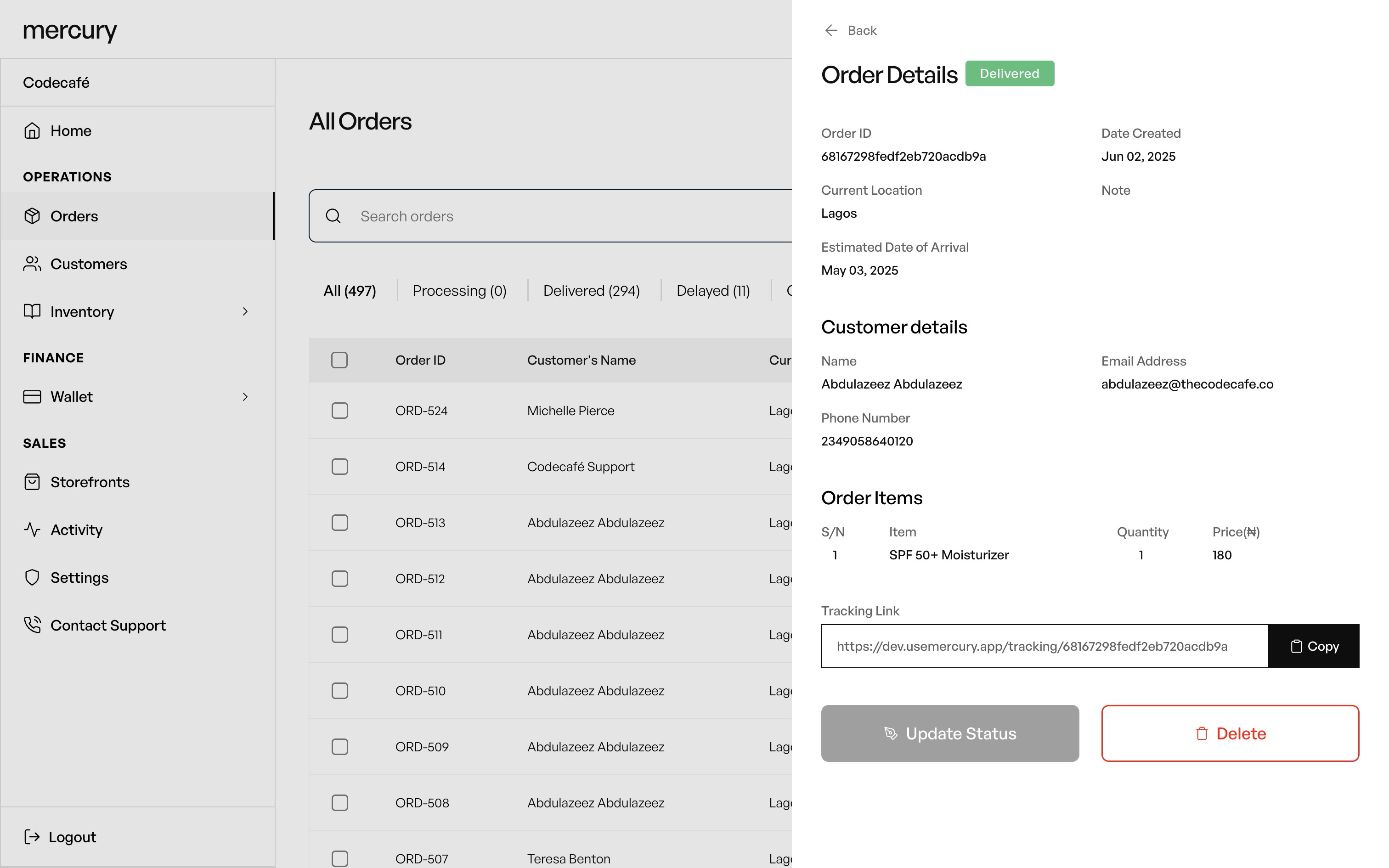Click the Update Status button
The height and width of the screenshot is (868, 1389).
click(950, 733)
